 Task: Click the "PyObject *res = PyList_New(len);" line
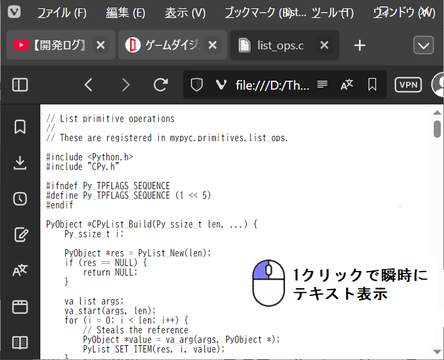pos(138,253)
